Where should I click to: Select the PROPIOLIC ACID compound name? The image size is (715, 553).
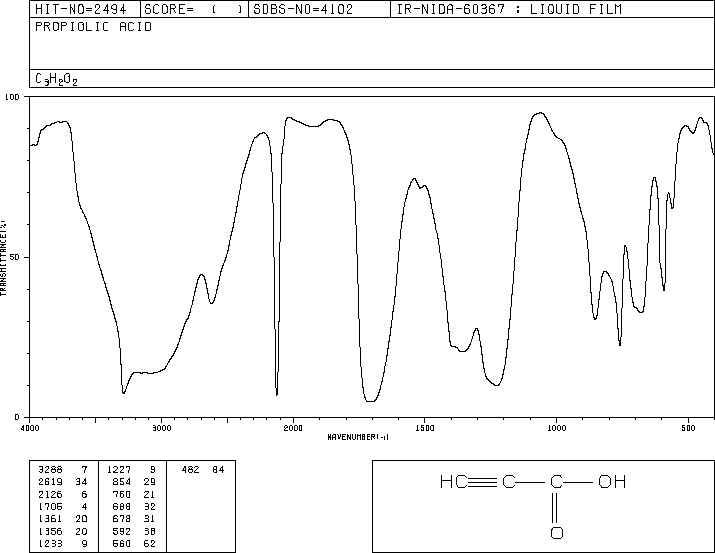point(93,27)
